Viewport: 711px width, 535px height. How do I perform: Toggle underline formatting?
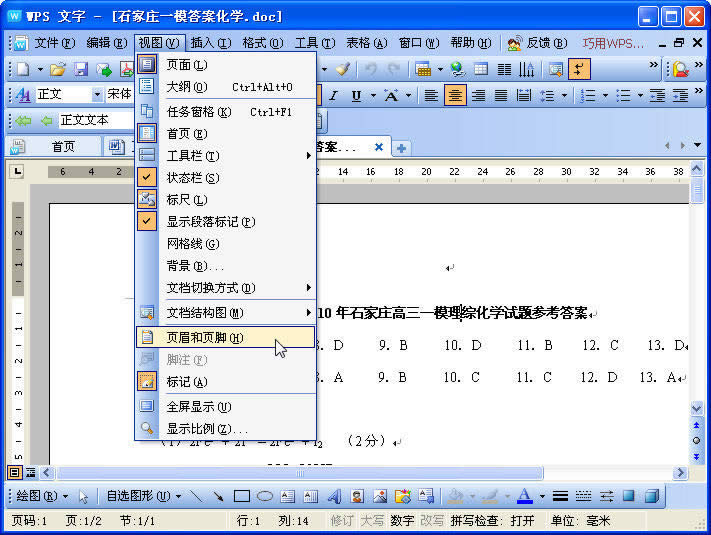tap(357, 95)
